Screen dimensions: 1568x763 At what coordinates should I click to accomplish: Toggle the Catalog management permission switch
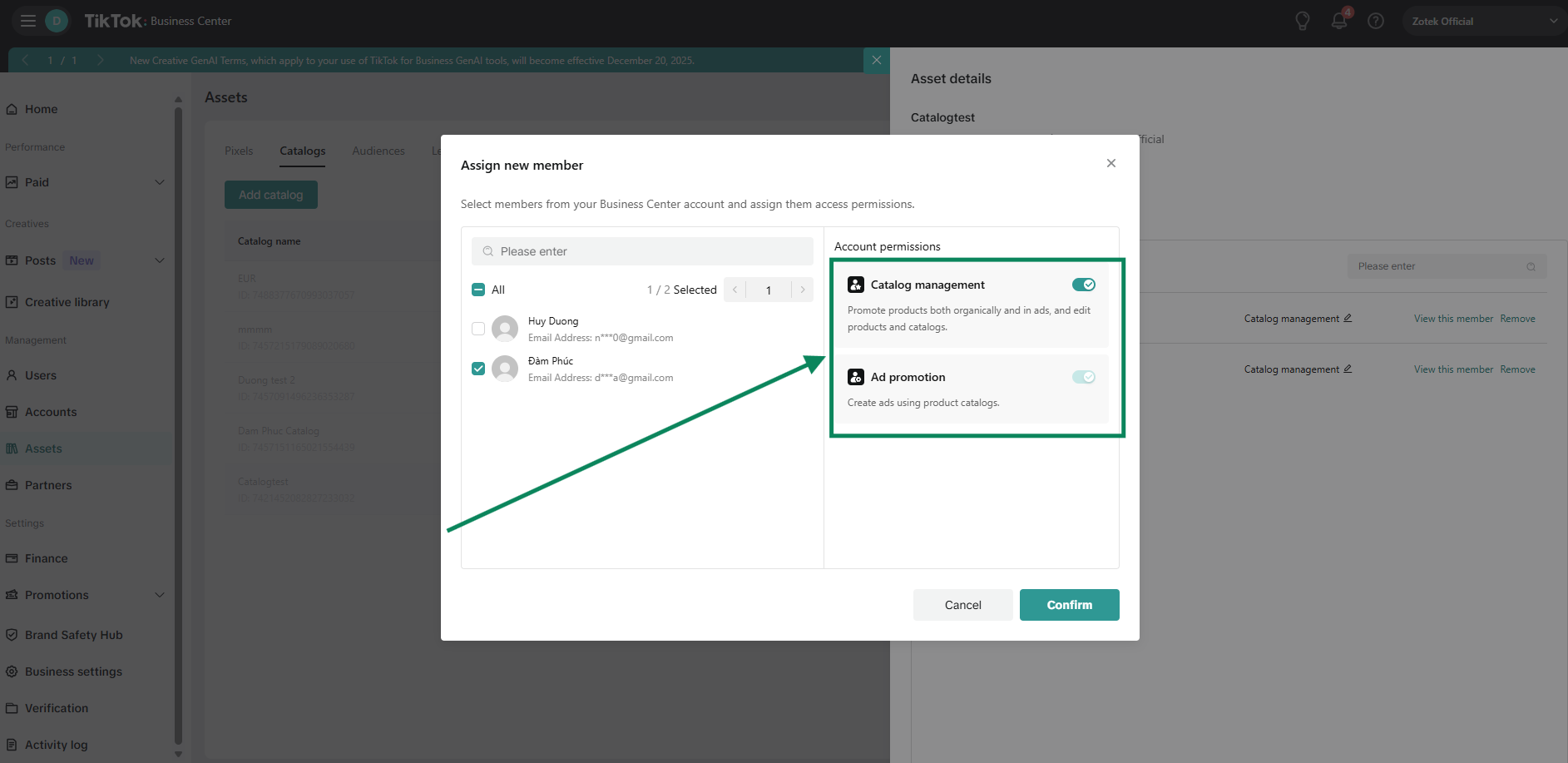point(1083,285)
